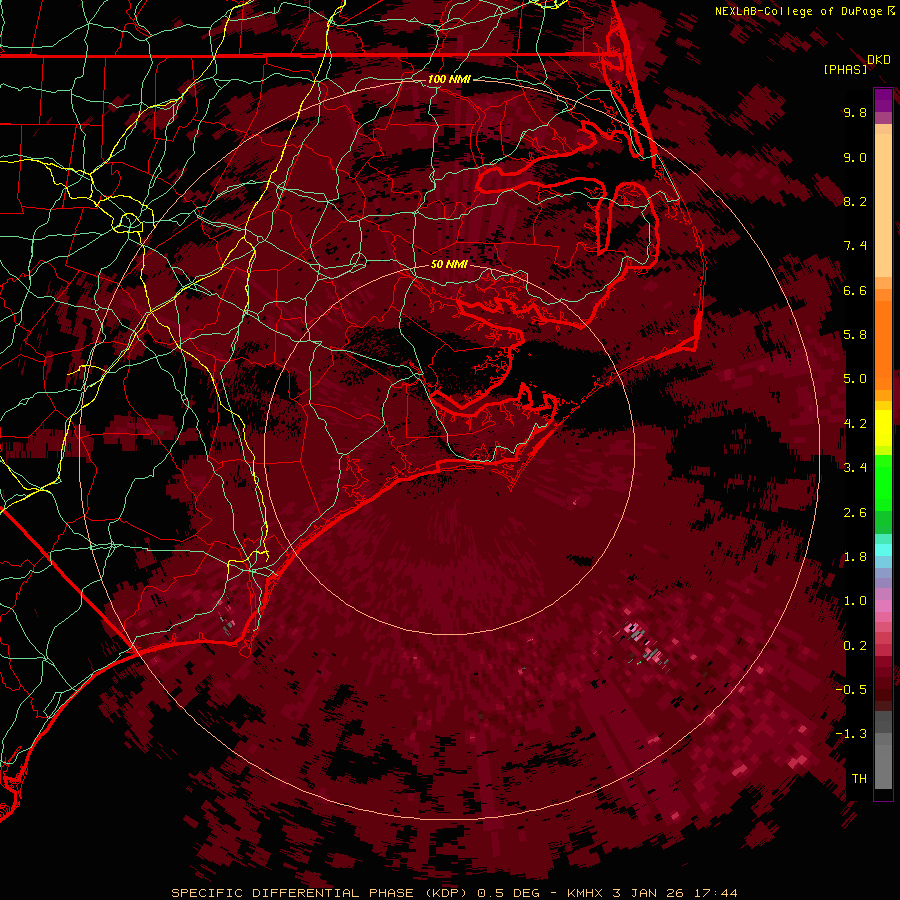The image size is (900, 900).
Task: Click the 50 NMI range ring label
Action: (449, 264)
